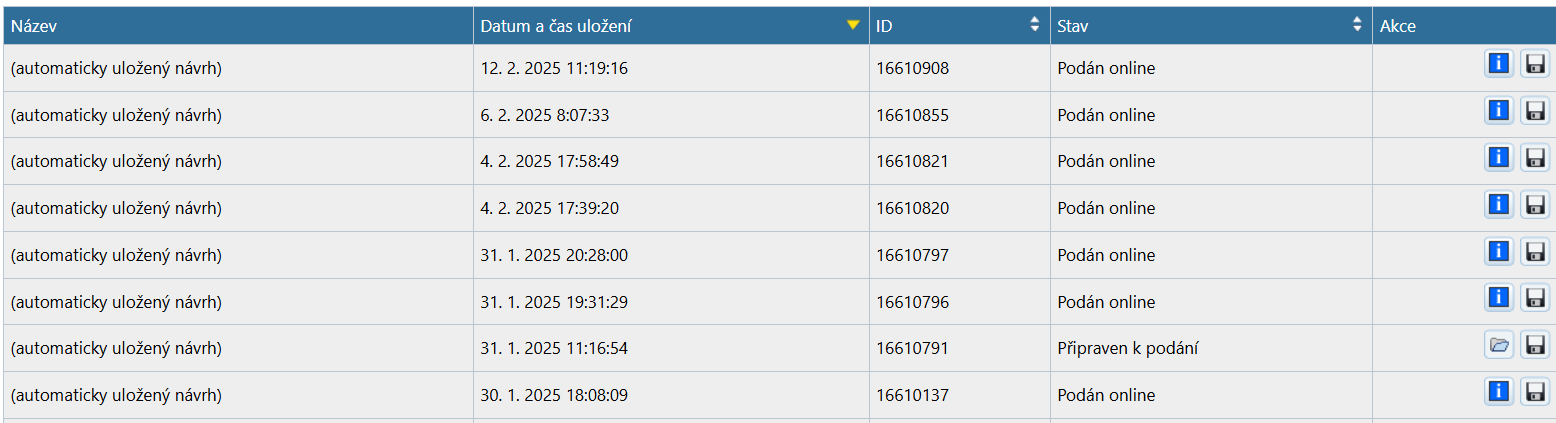Show info for draft ID 16610137

[x=1498, y=392]
